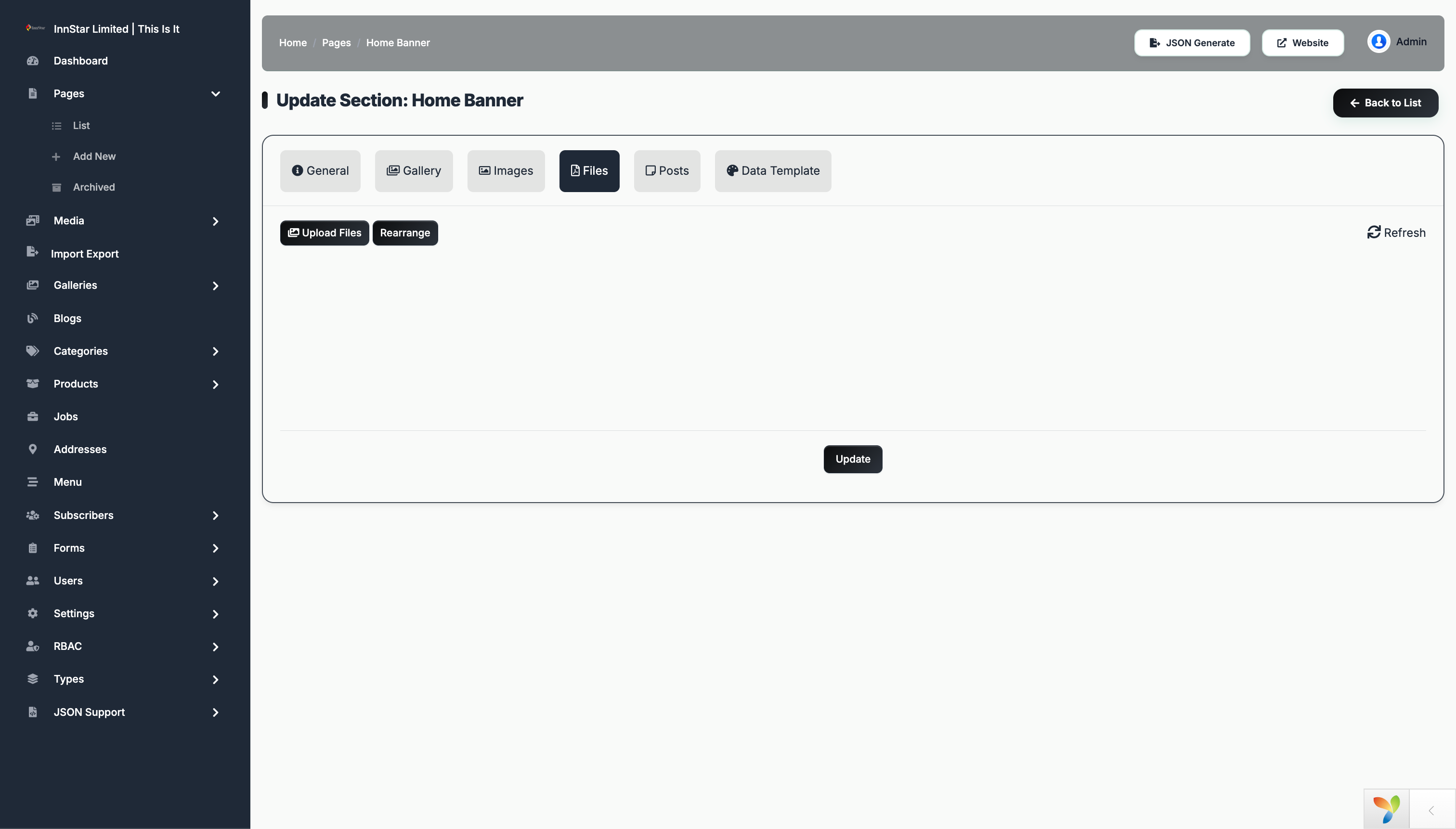Click the Rearrange button
Viewport: 1456px width, 829px height.
pos(405,233)
